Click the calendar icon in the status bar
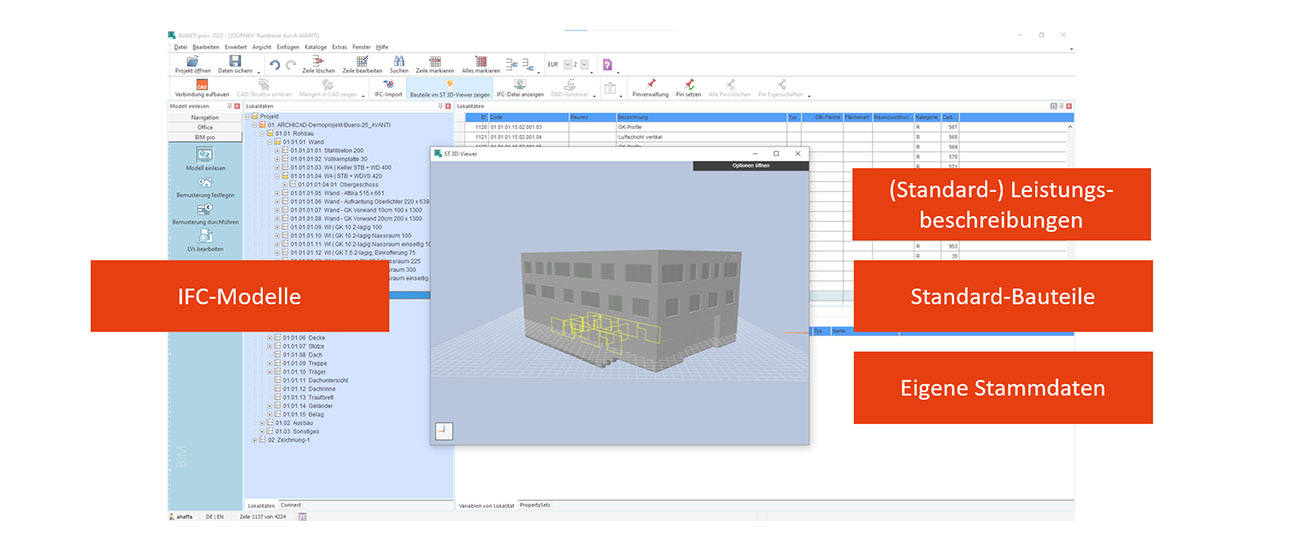Viewport: 1300px width, 551px height. pyautogui.click(x=303, y=516)
